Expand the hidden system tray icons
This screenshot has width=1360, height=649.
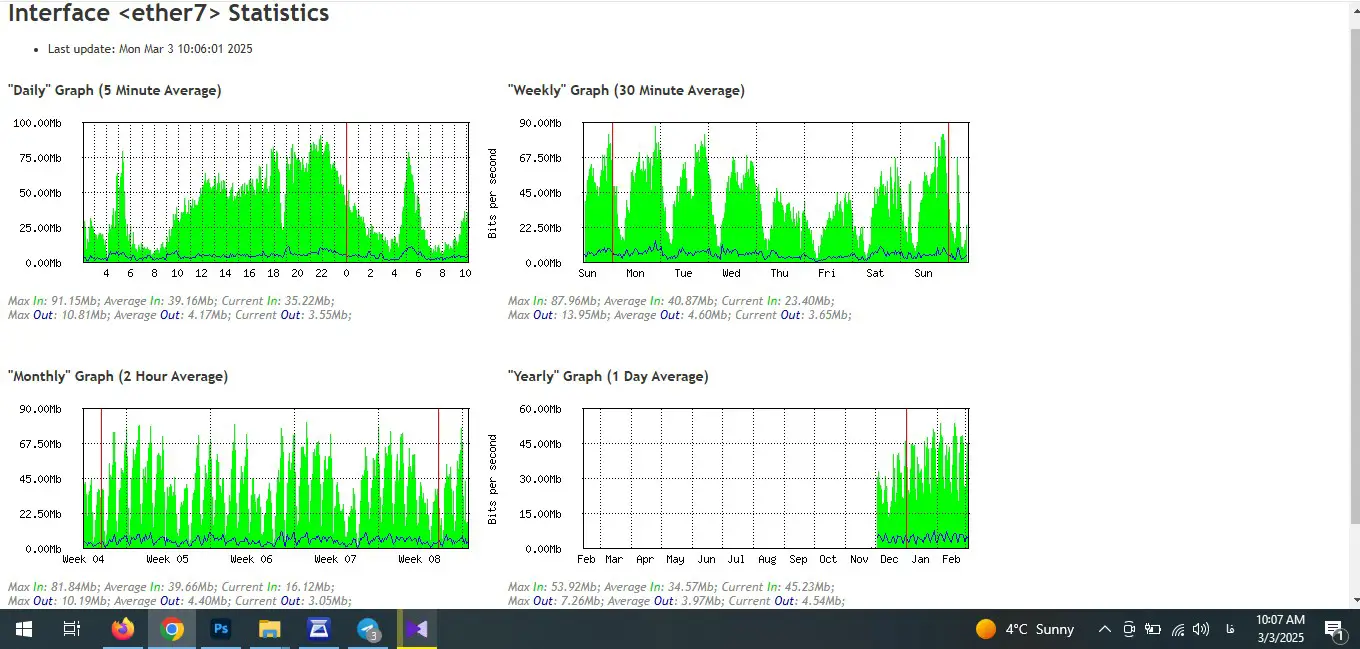click(1105, 629)
